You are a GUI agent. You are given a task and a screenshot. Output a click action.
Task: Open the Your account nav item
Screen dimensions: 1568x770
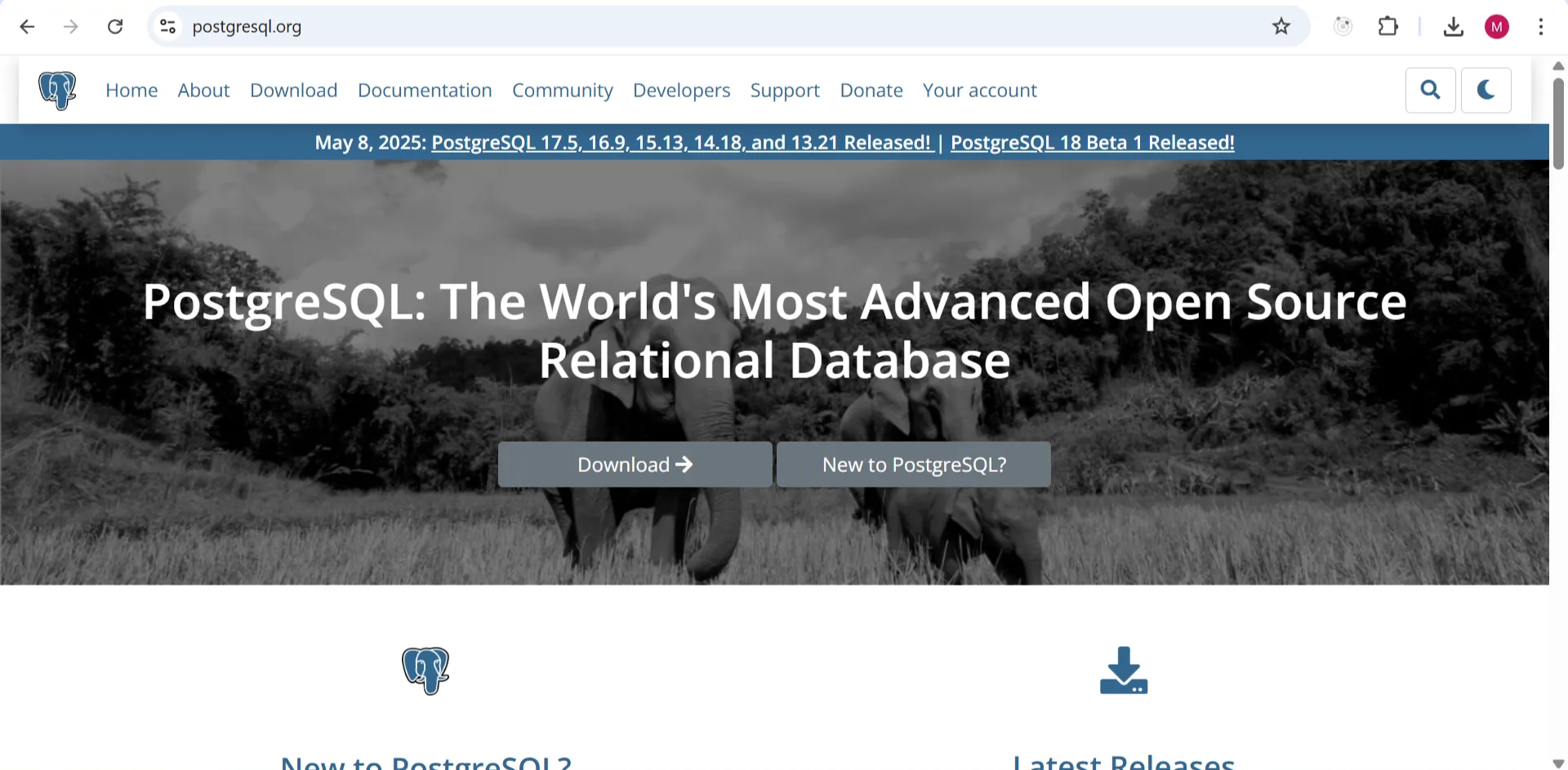click(x=979, y=90)
